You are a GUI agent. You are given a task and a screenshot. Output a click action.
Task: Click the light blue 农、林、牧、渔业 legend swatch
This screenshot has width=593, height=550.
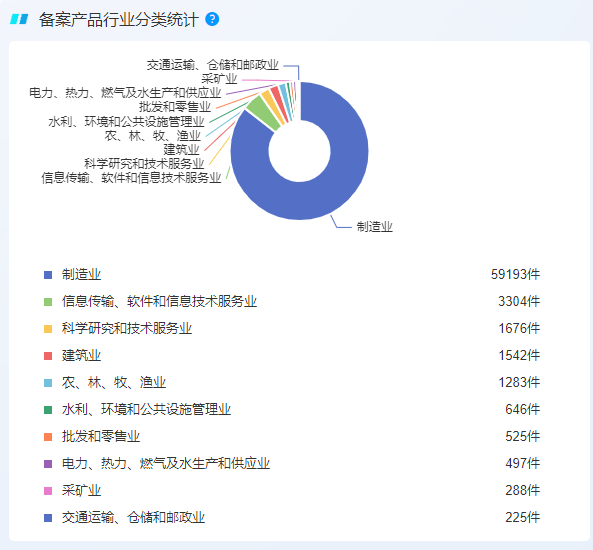point(48,383)
